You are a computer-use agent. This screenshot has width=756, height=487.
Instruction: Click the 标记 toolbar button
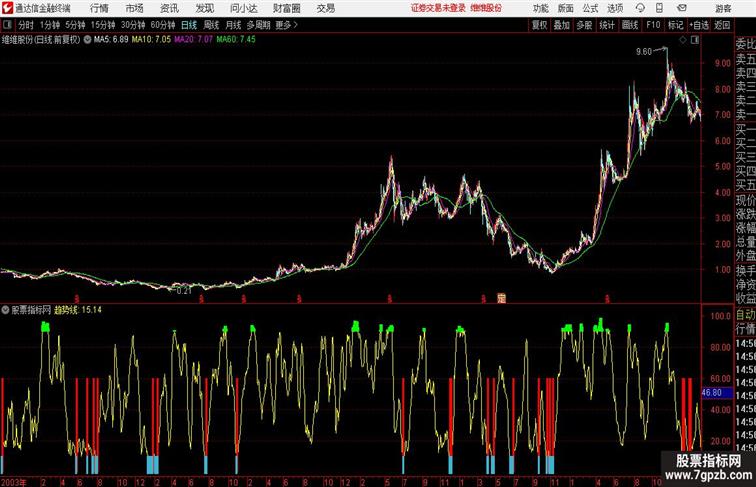tap(675, 25)
